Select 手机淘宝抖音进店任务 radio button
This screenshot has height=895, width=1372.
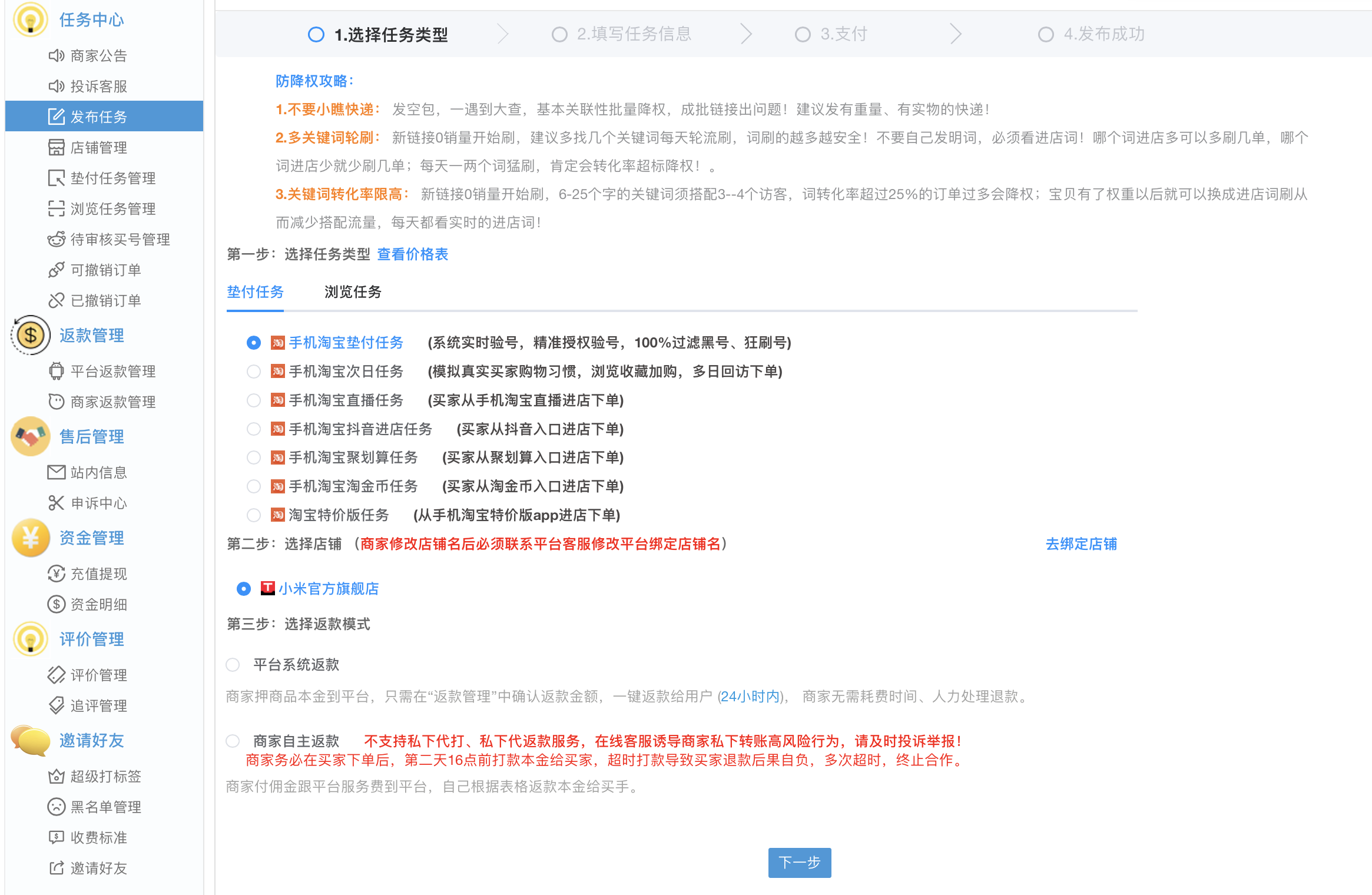[x=254, y=429]
